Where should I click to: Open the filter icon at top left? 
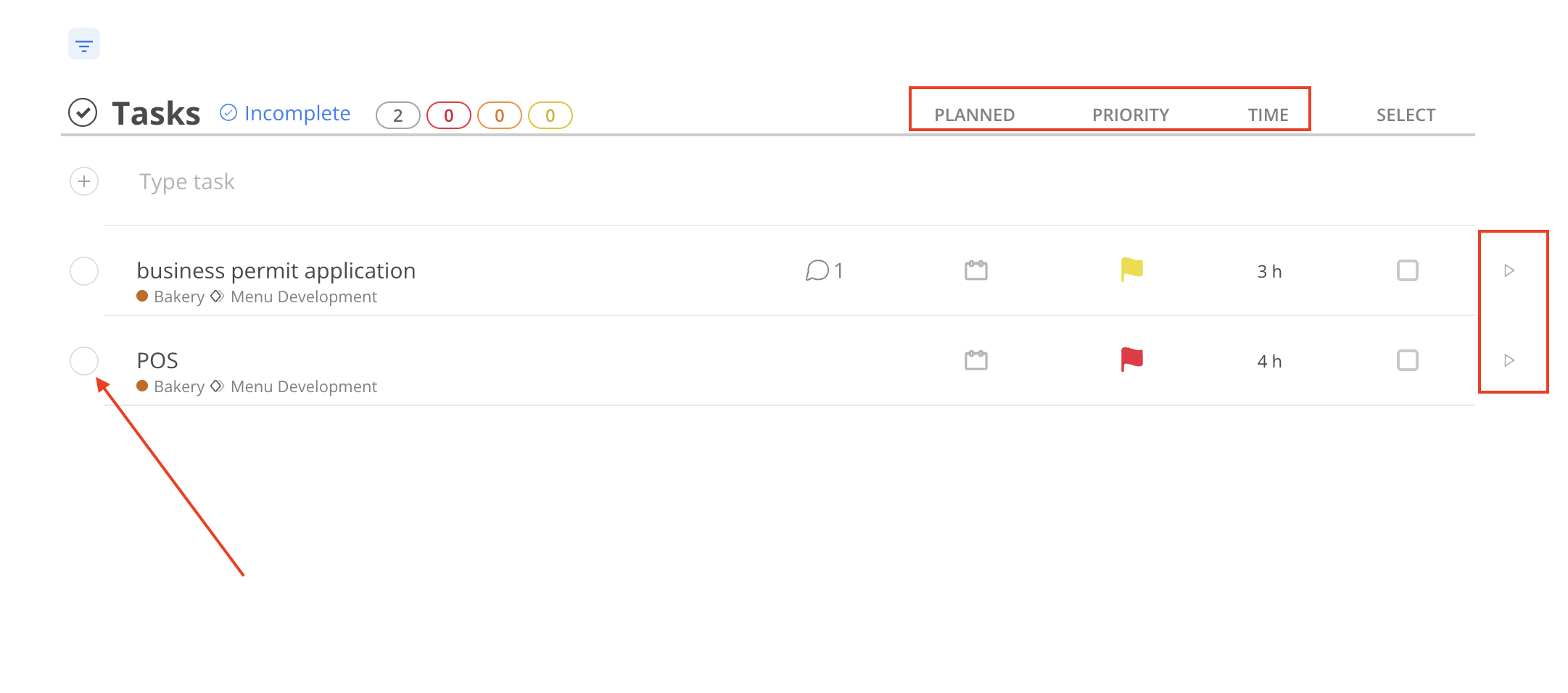[x=84, y=44]
